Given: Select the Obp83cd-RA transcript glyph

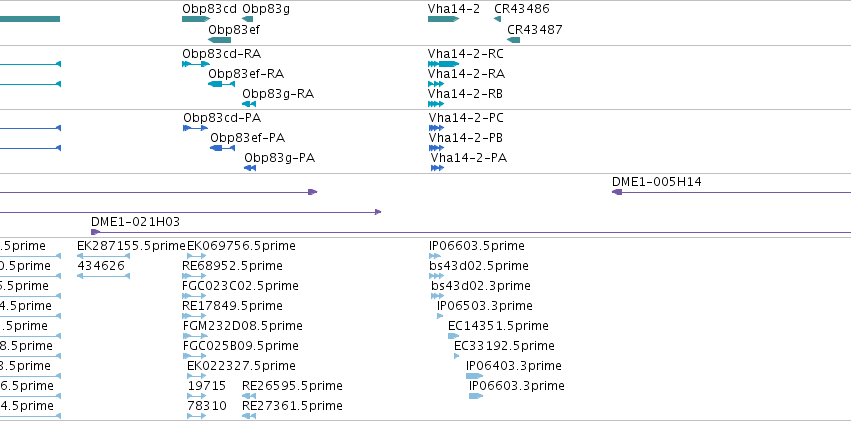Looking at the screenshot, I should [196, 64].
